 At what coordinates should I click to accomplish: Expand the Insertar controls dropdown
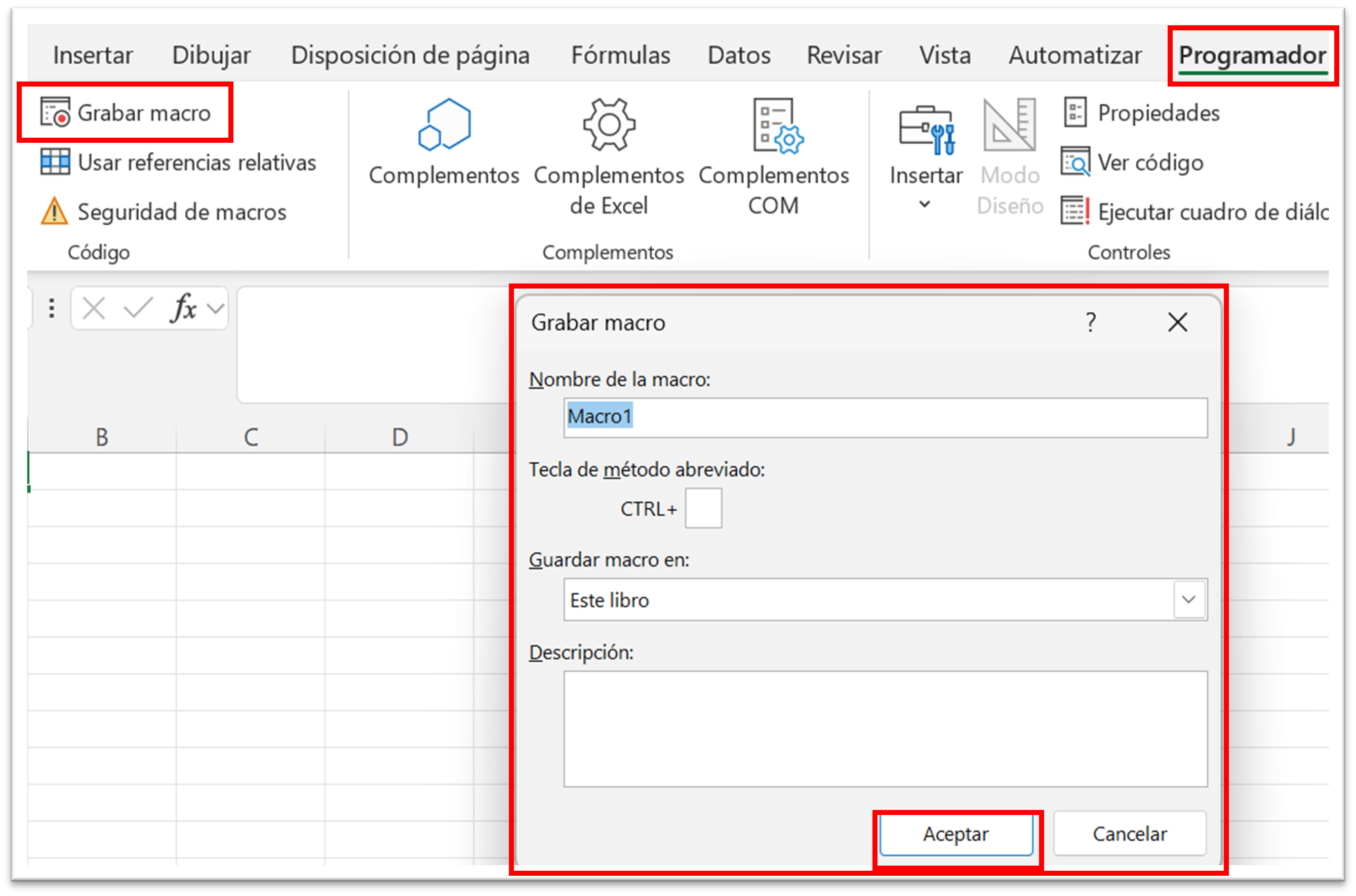click(925, 204)
